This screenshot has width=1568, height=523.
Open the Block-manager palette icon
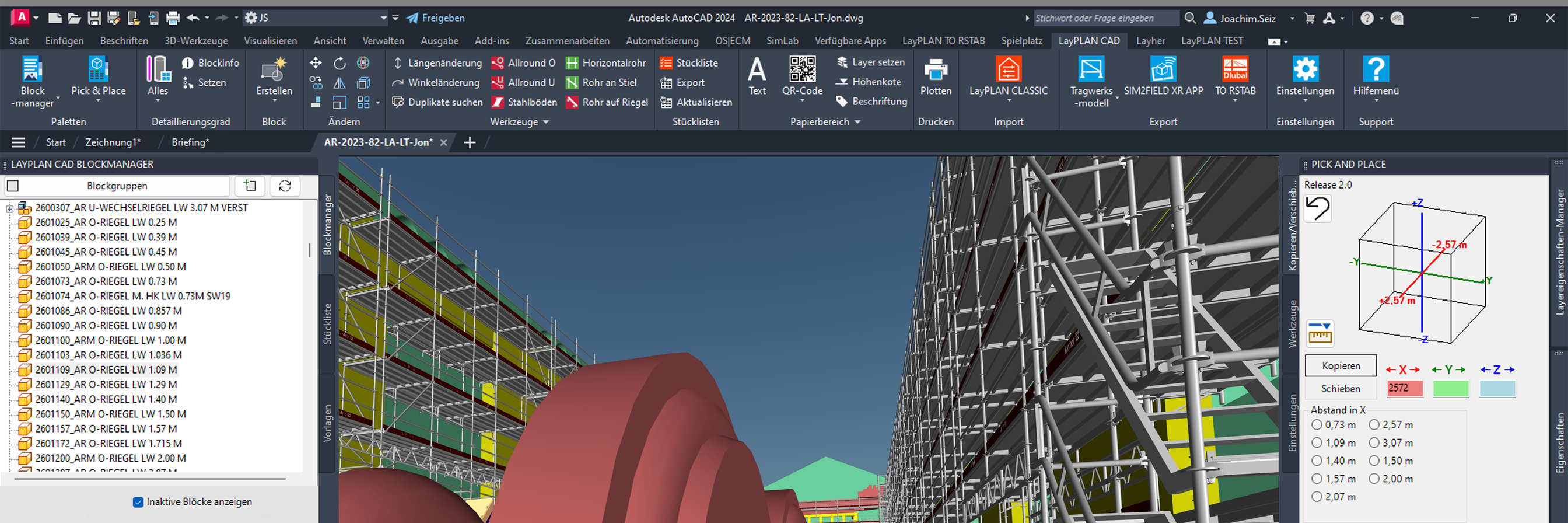click(x=32, y=69)
